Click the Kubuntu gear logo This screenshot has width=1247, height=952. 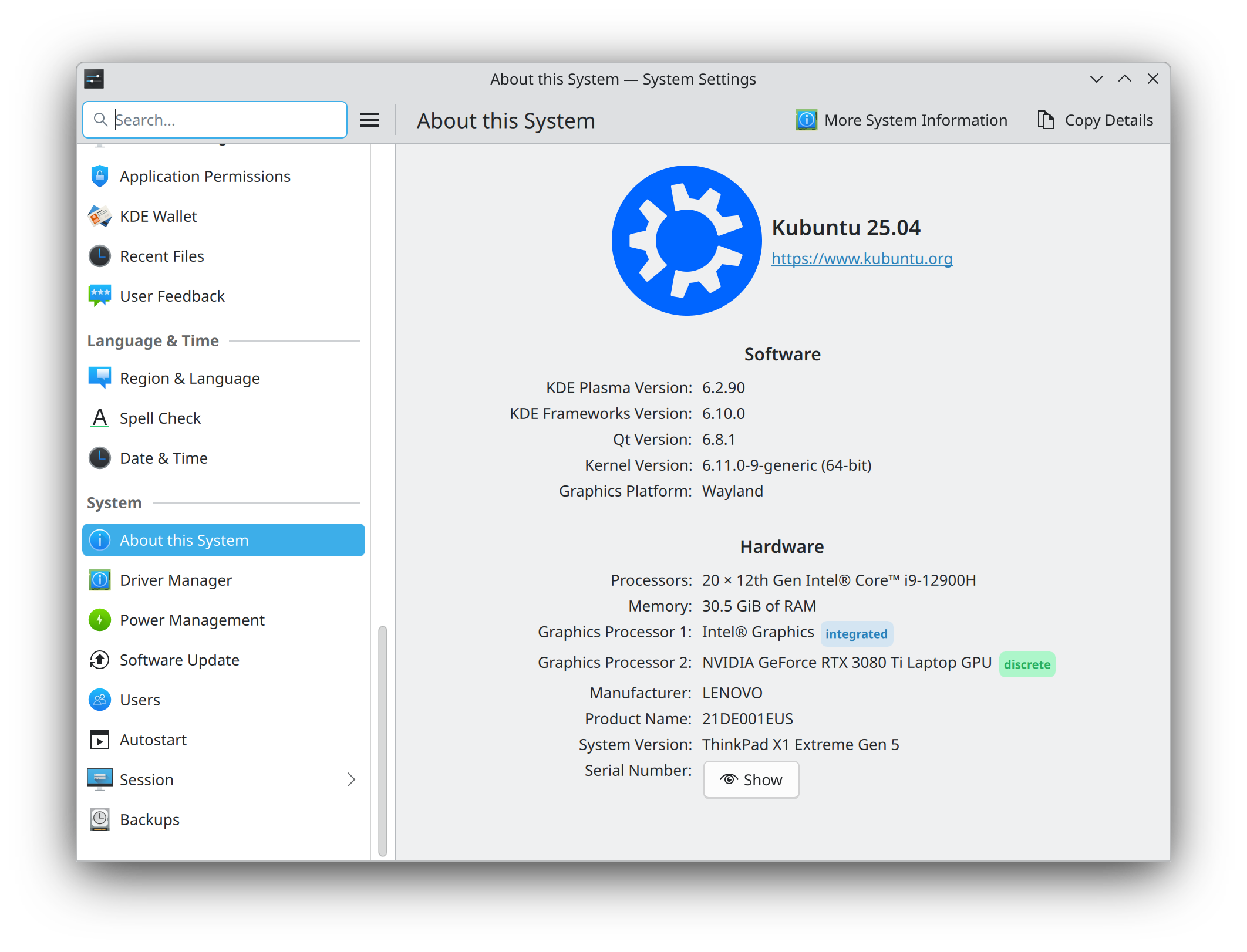(686, 241)
